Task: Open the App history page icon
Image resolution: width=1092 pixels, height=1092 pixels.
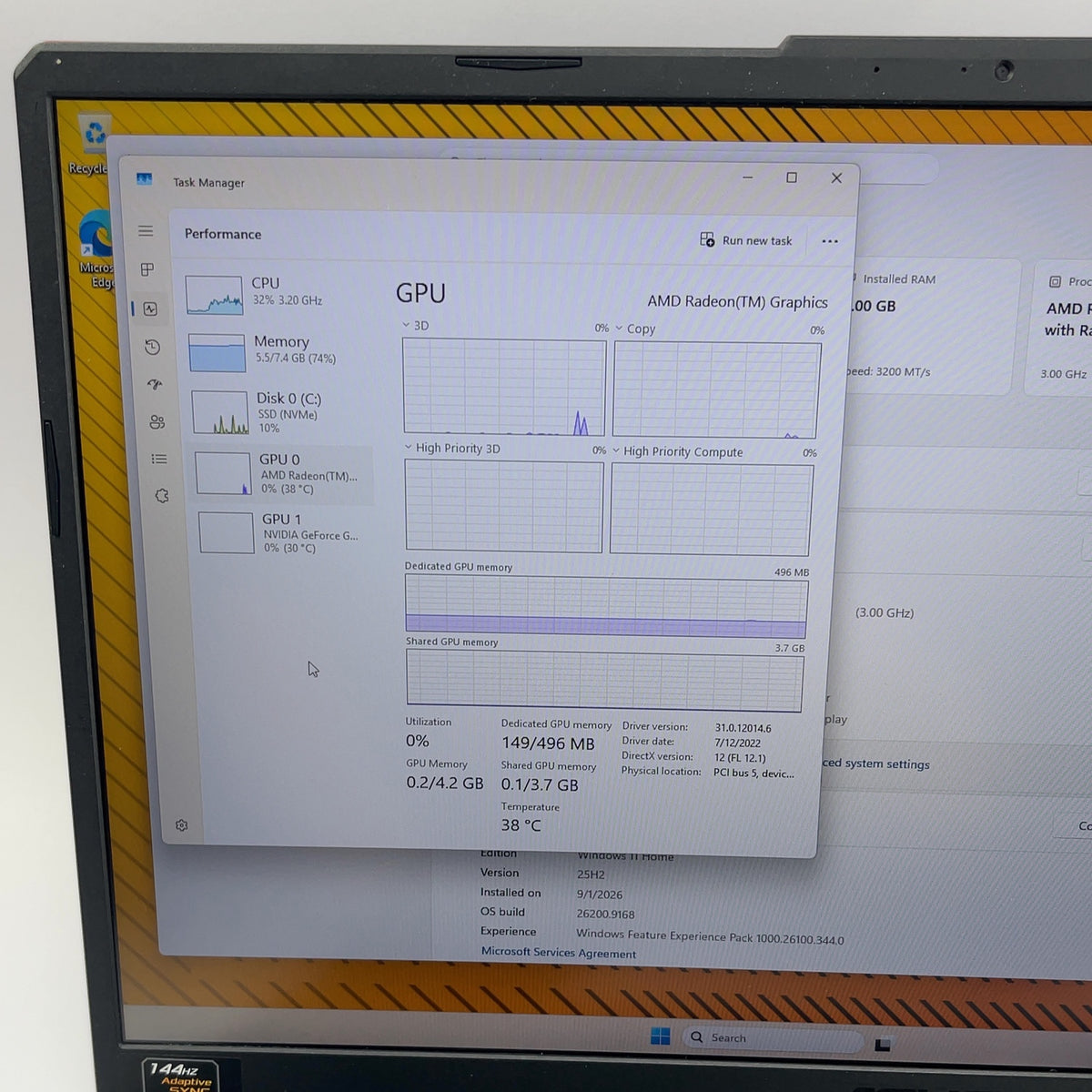Action: 152,347
